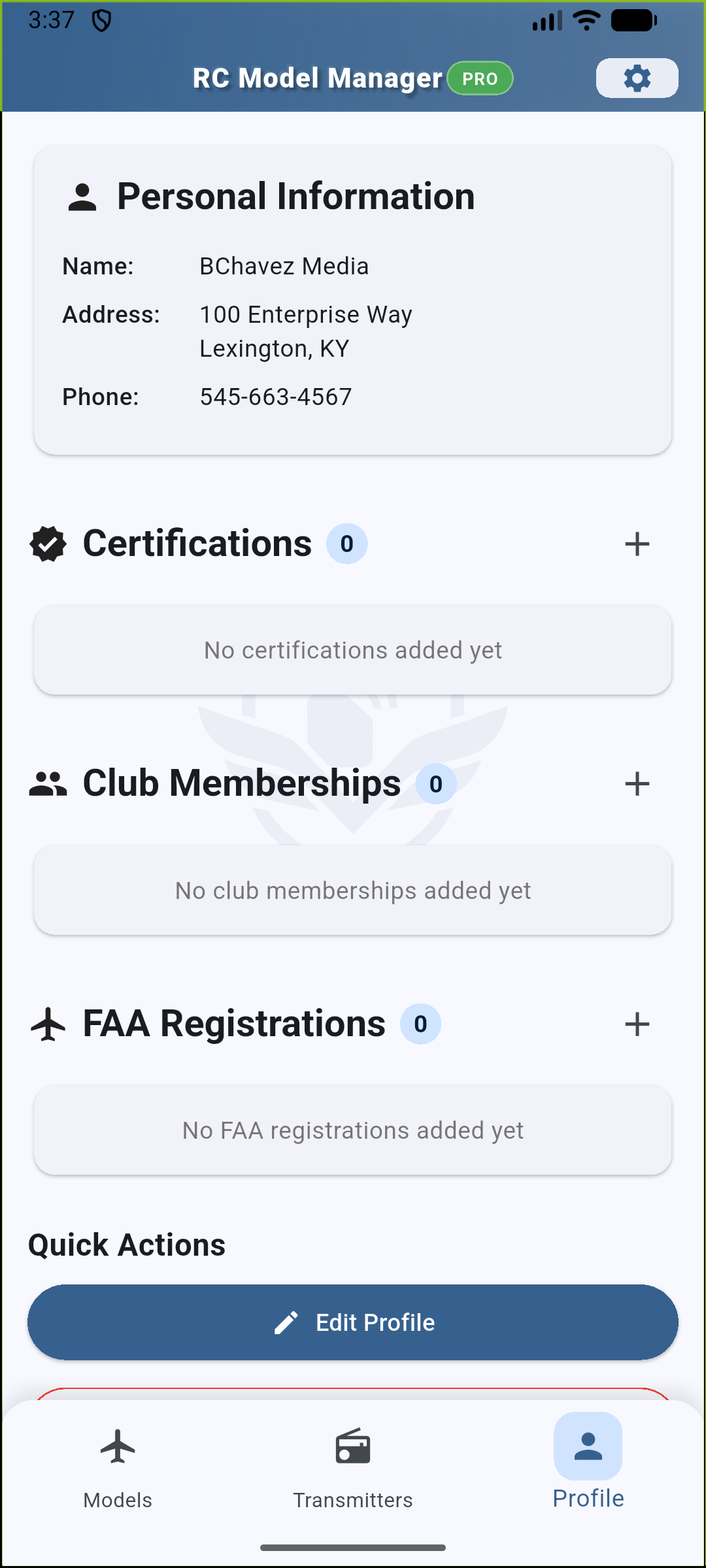Viewport: 706px width, 1568px height.
Task: Tap the PRO badge in header
Action: coord(480,78)
